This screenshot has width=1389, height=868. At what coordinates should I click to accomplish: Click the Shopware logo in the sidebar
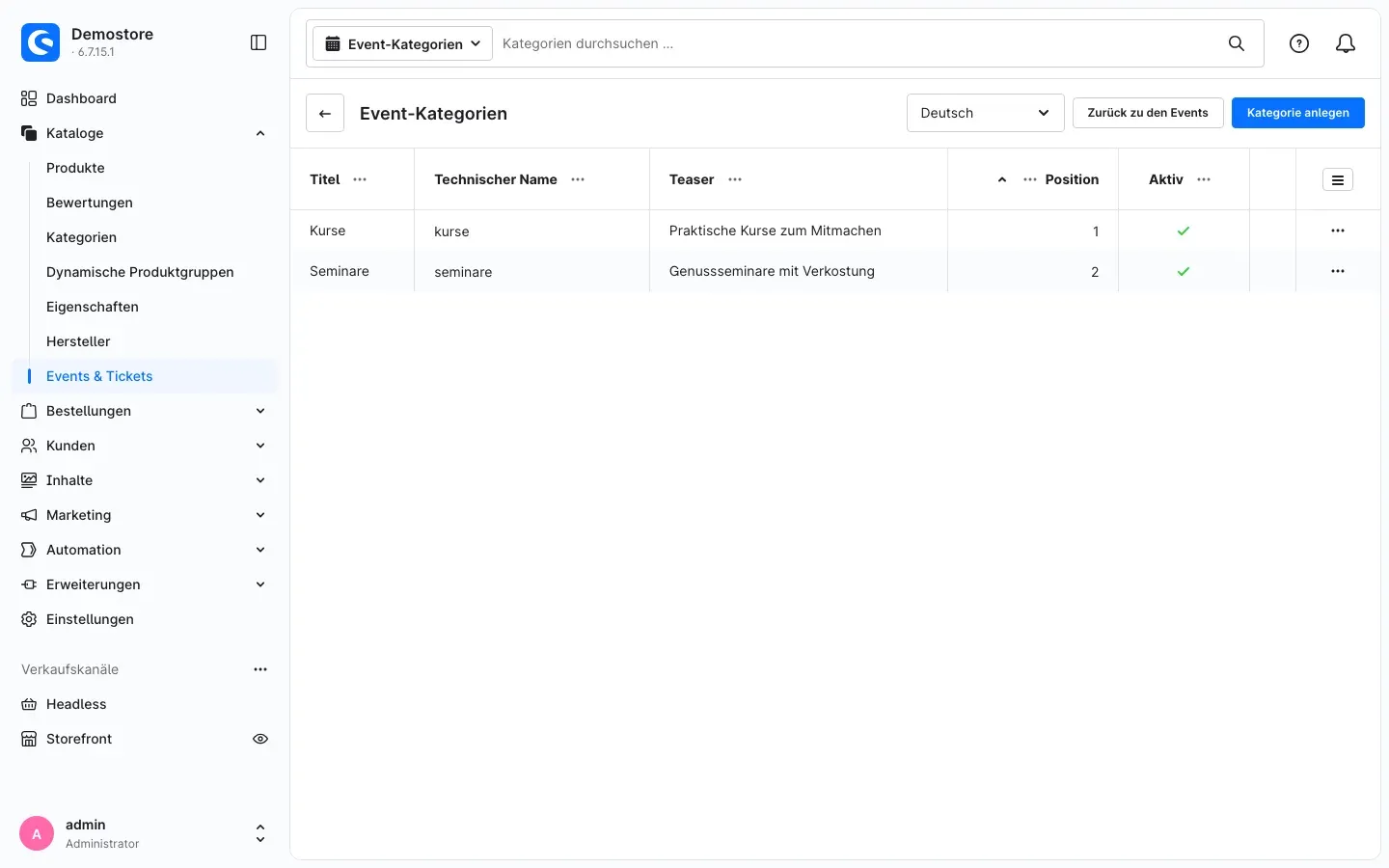pos(41,42)
